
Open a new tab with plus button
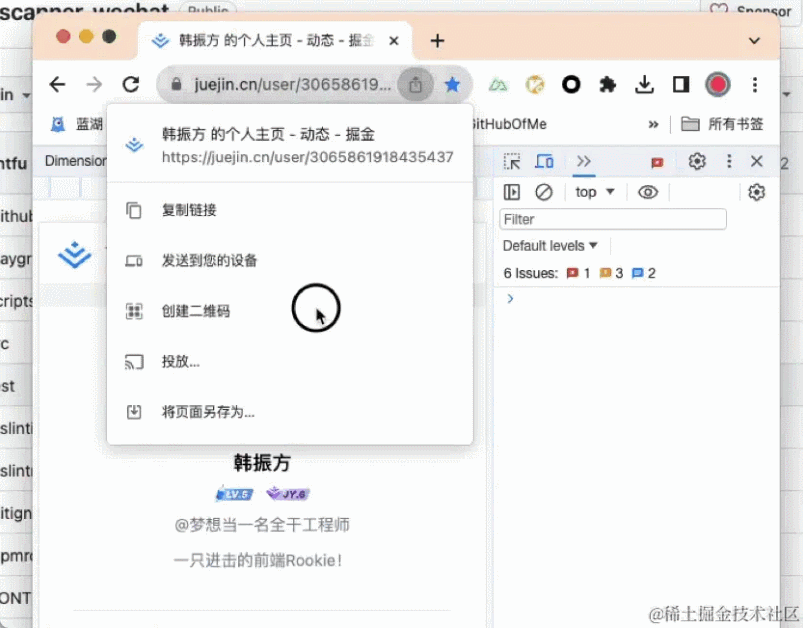pos(437,40)
